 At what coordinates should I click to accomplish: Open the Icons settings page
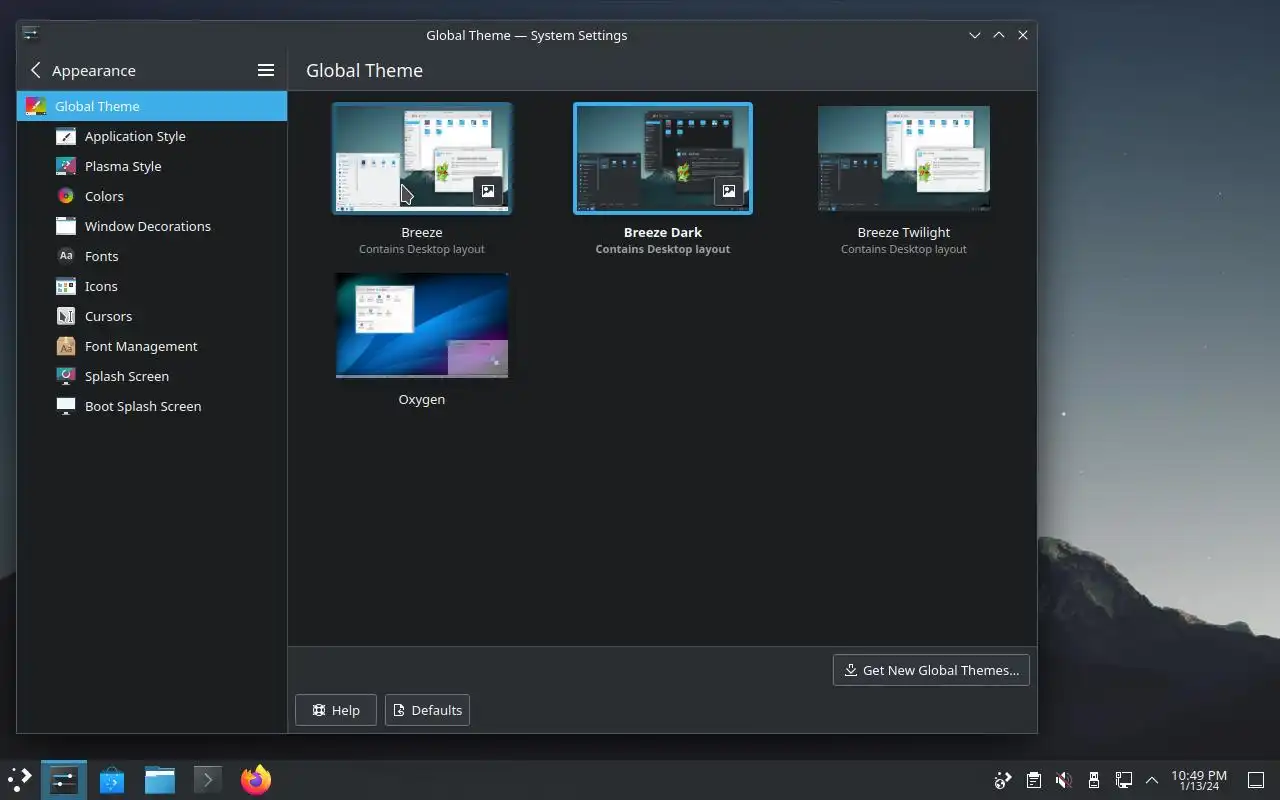click(x=152, y=286)
